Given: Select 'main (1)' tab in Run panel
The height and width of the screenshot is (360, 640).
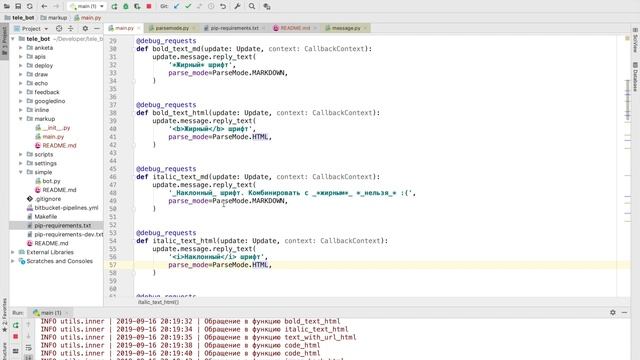Looking at the screenshot, I should [51, 313].
